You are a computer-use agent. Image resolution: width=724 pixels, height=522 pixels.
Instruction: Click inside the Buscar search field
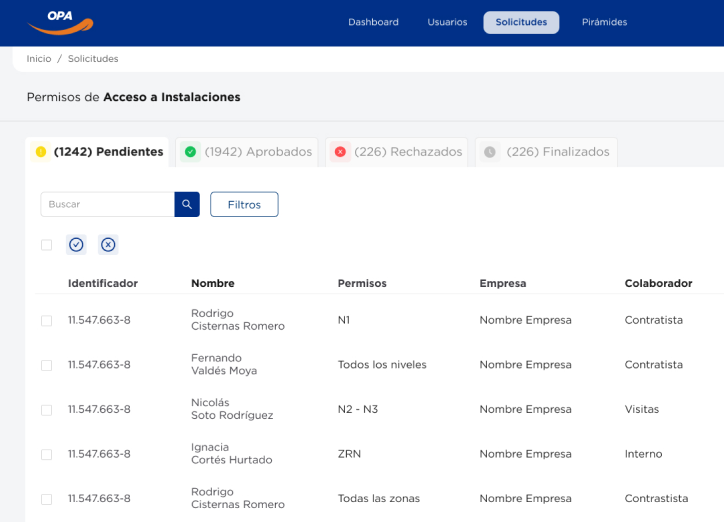coord(108,204)
